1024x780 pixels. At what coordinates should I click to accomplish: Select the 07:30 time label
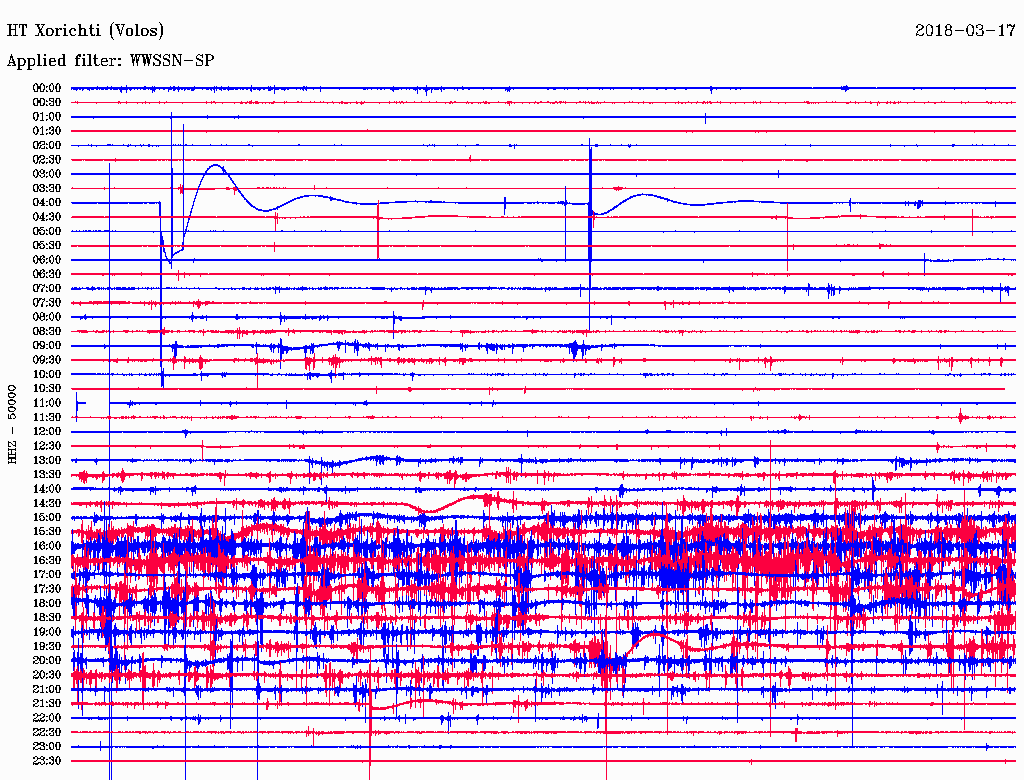(47, 303)
